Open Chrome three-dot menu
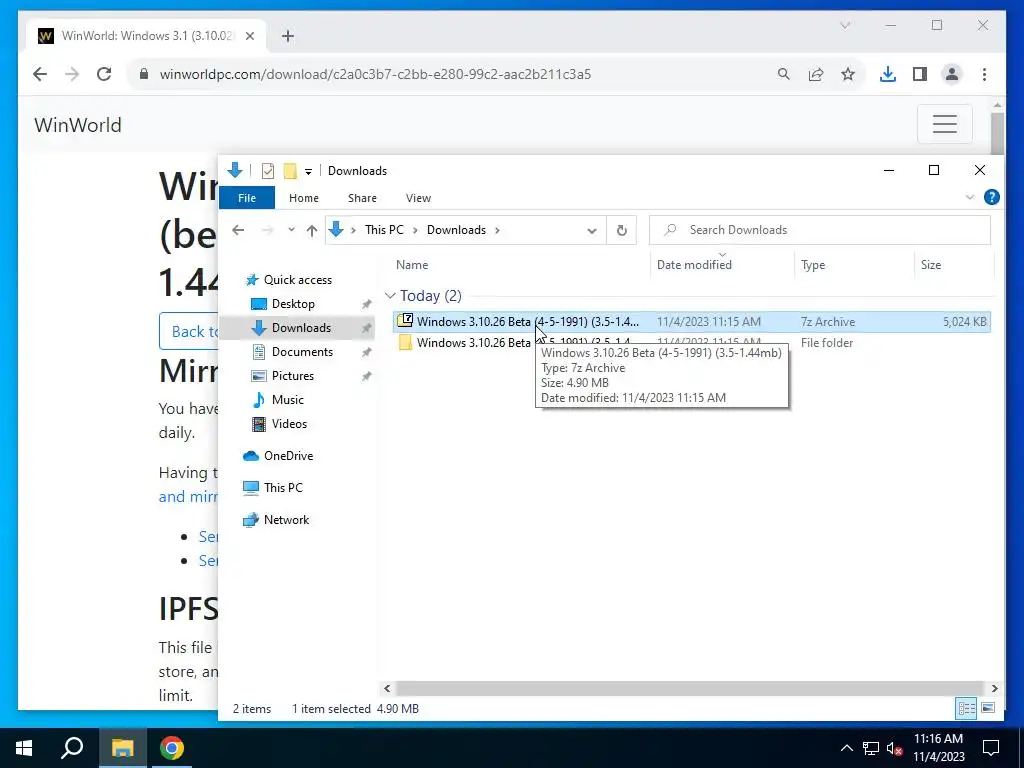Image resolution: width=1024 pixels, height=768 pixels. [x=984, y=74]
